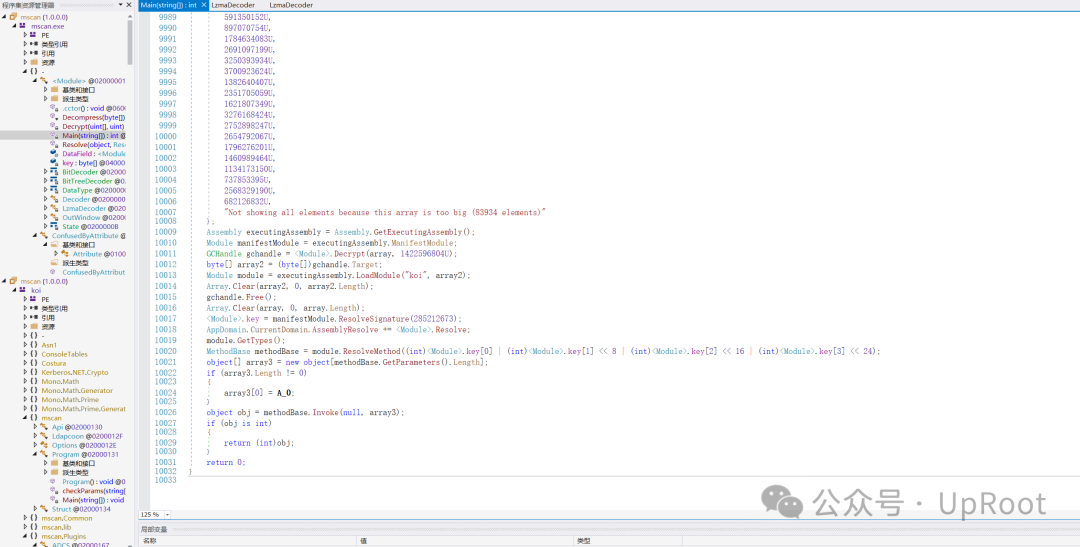Viewport: 1080px width, 547px height.
Task: Click the BitTreeDecoder struct icon
Action: click(54, 180)
